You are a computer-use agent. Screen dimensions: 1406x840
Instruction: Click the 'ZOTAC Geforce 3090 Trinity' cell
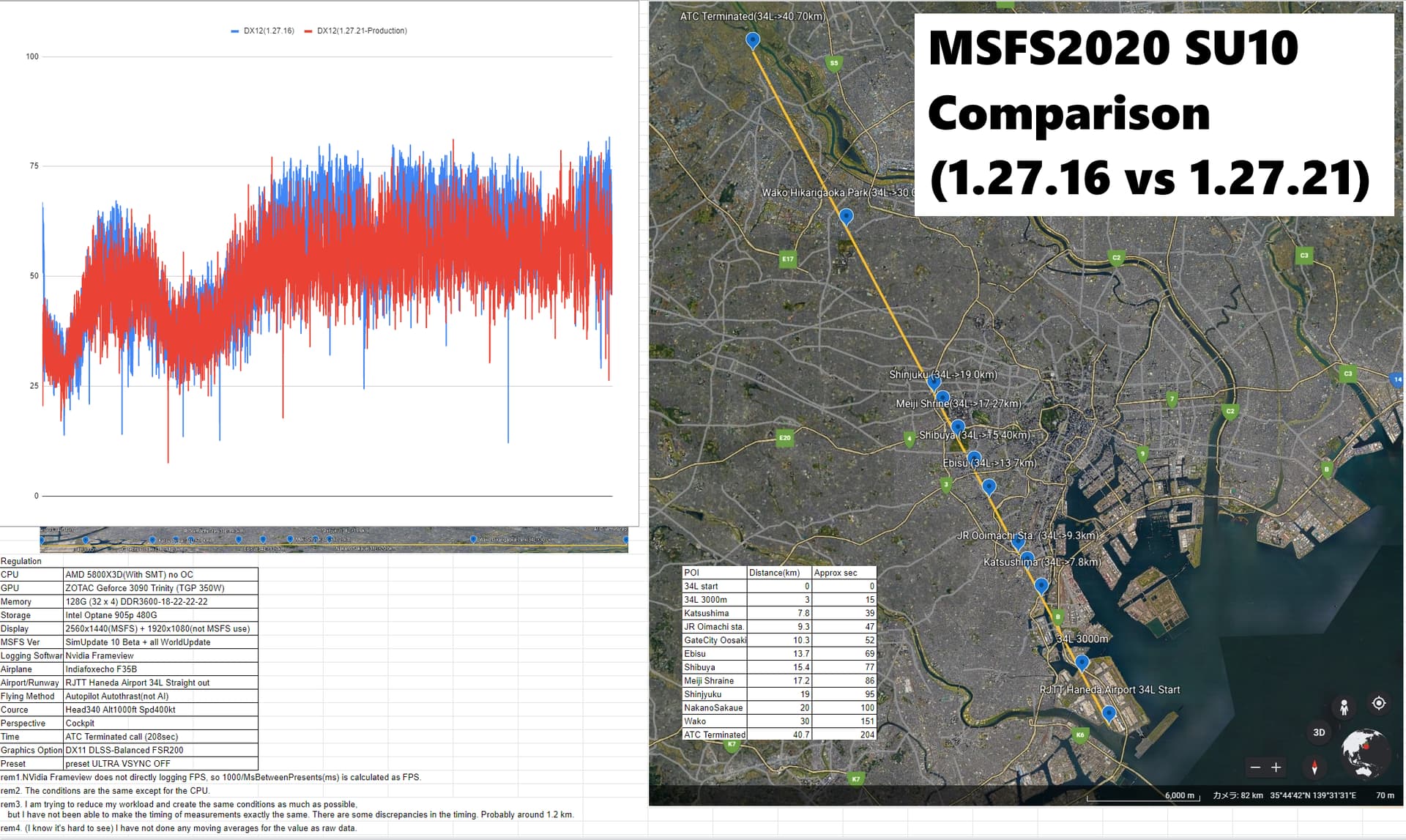(161, 588)
